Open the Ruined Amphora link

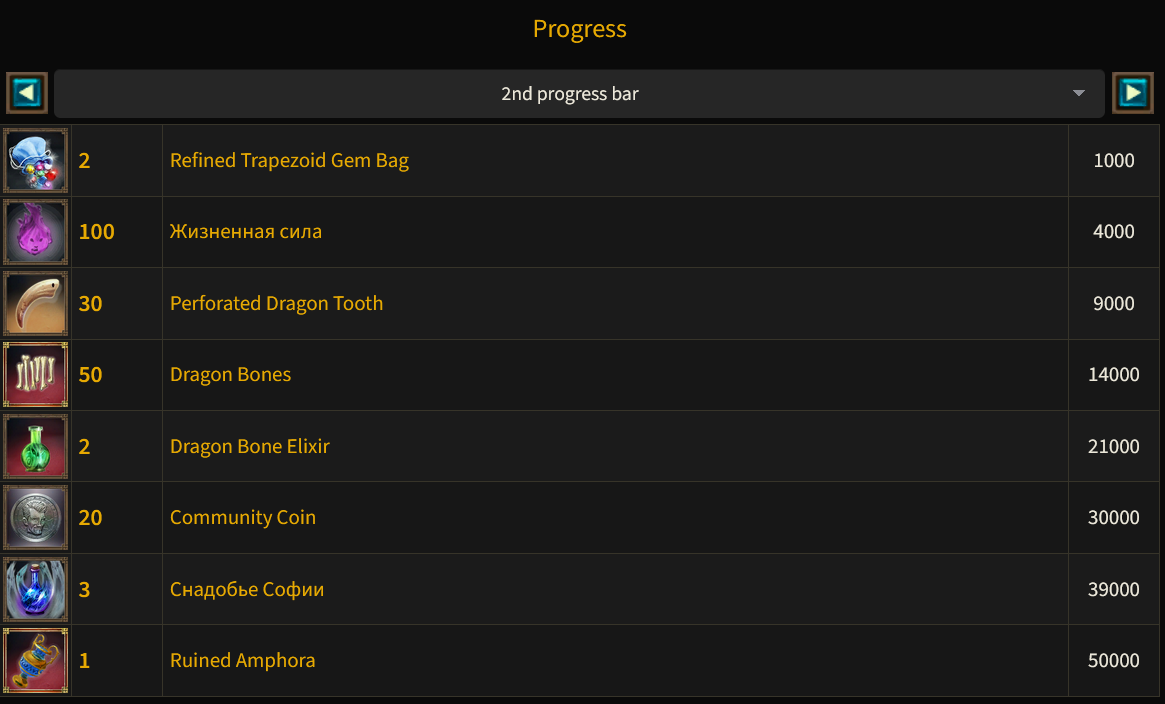tap(242, 660)
